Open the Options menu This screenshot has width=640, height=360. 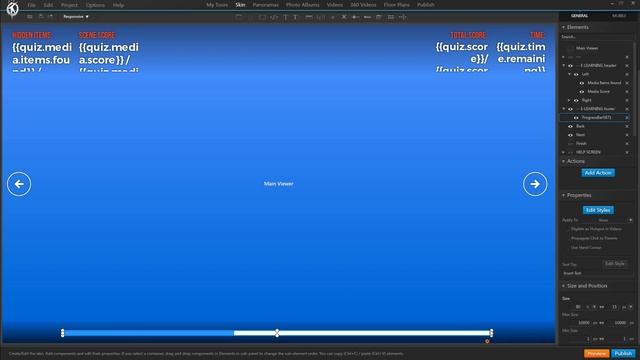coord(95,5)
